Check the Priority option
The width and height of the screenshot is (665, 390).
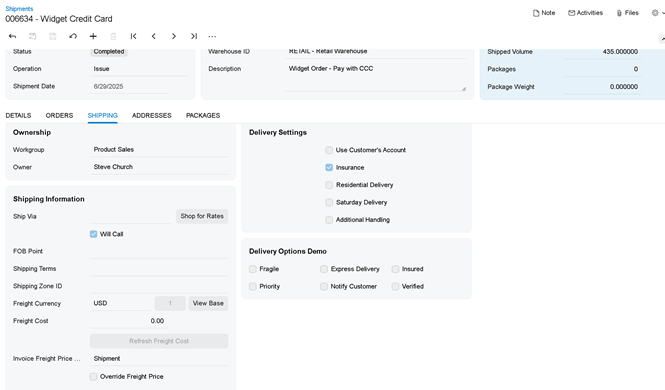tap(253, 287)
